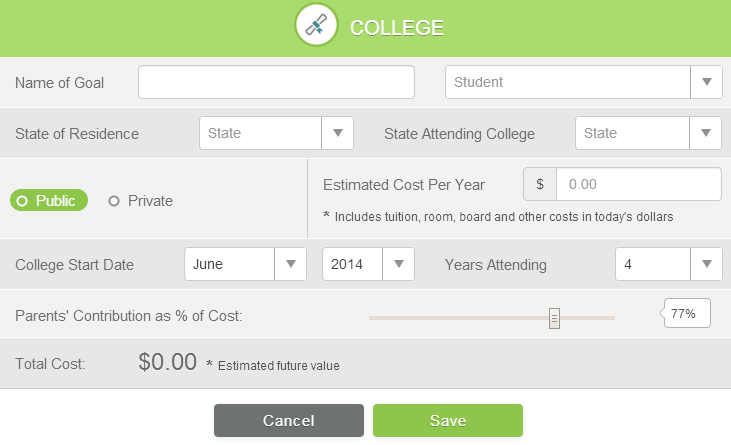Click the State of Residence State field
The image size is (731, 445).
click(x=261, y=133)
